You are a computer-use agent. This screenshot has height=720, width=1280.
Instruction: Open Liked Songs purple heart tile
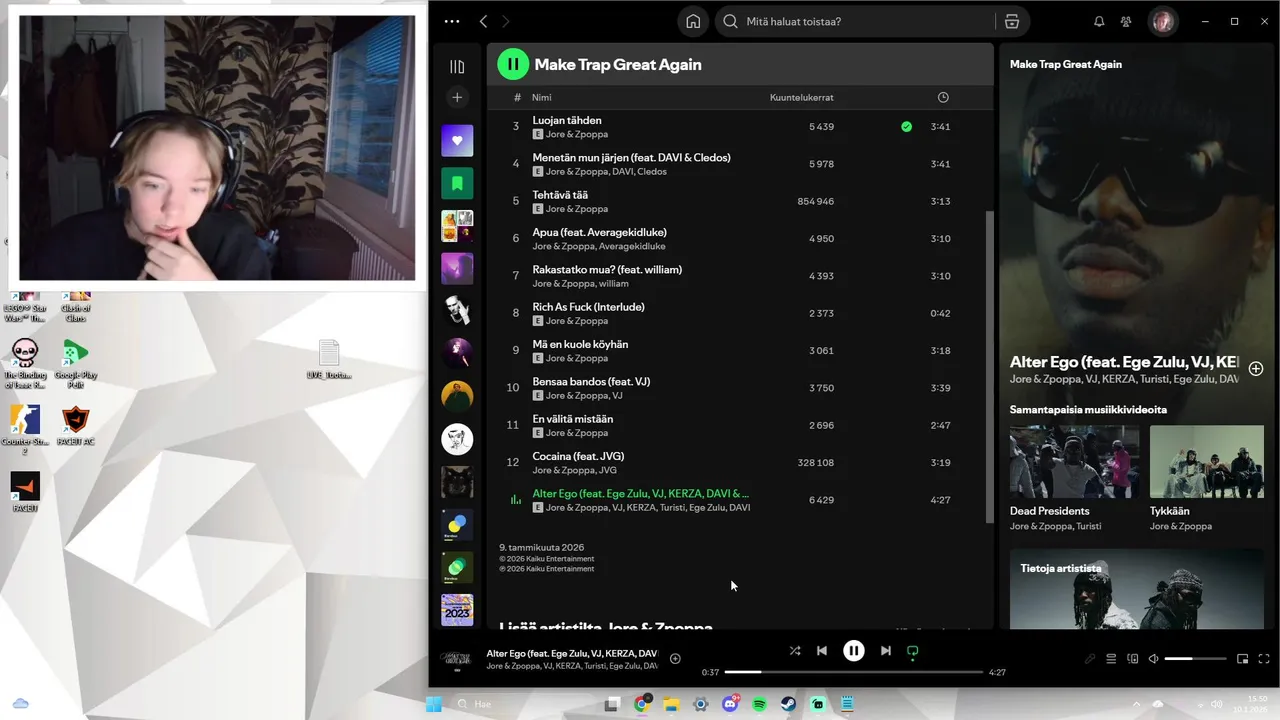(x=457, y=140)
